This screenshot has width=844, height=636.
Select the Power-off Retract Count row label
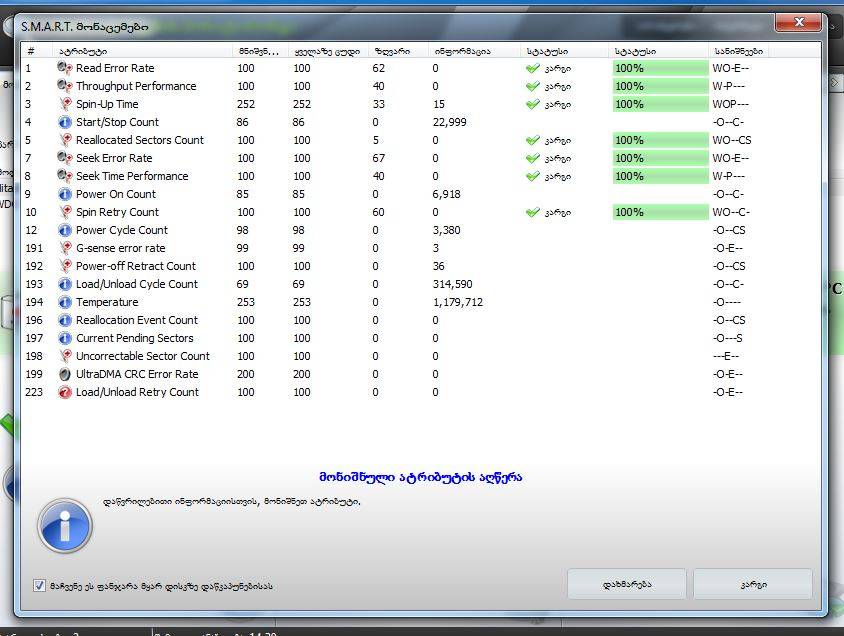[x=136, y=266]
